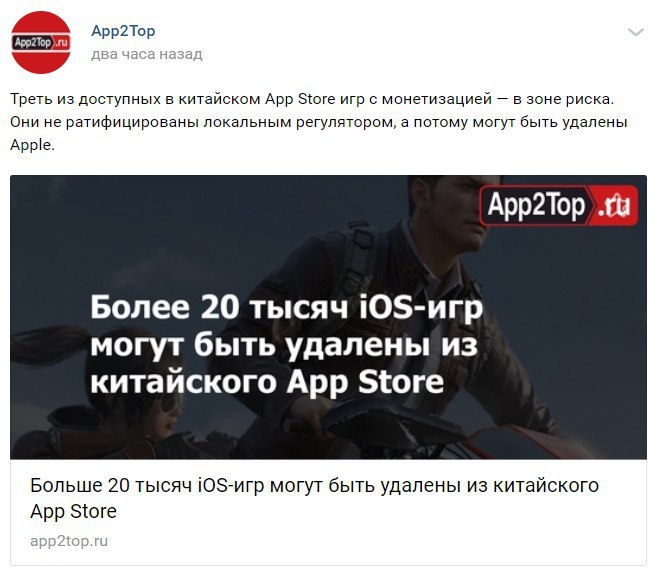Open the App2Top round avatar icon
This screenshot has height=574, width=659.
click(41, 42)
